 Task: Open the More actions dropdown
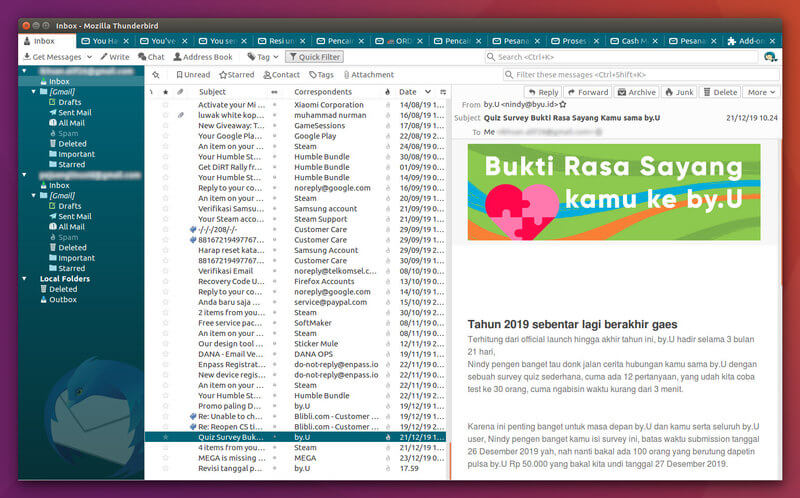coord(761,92)
